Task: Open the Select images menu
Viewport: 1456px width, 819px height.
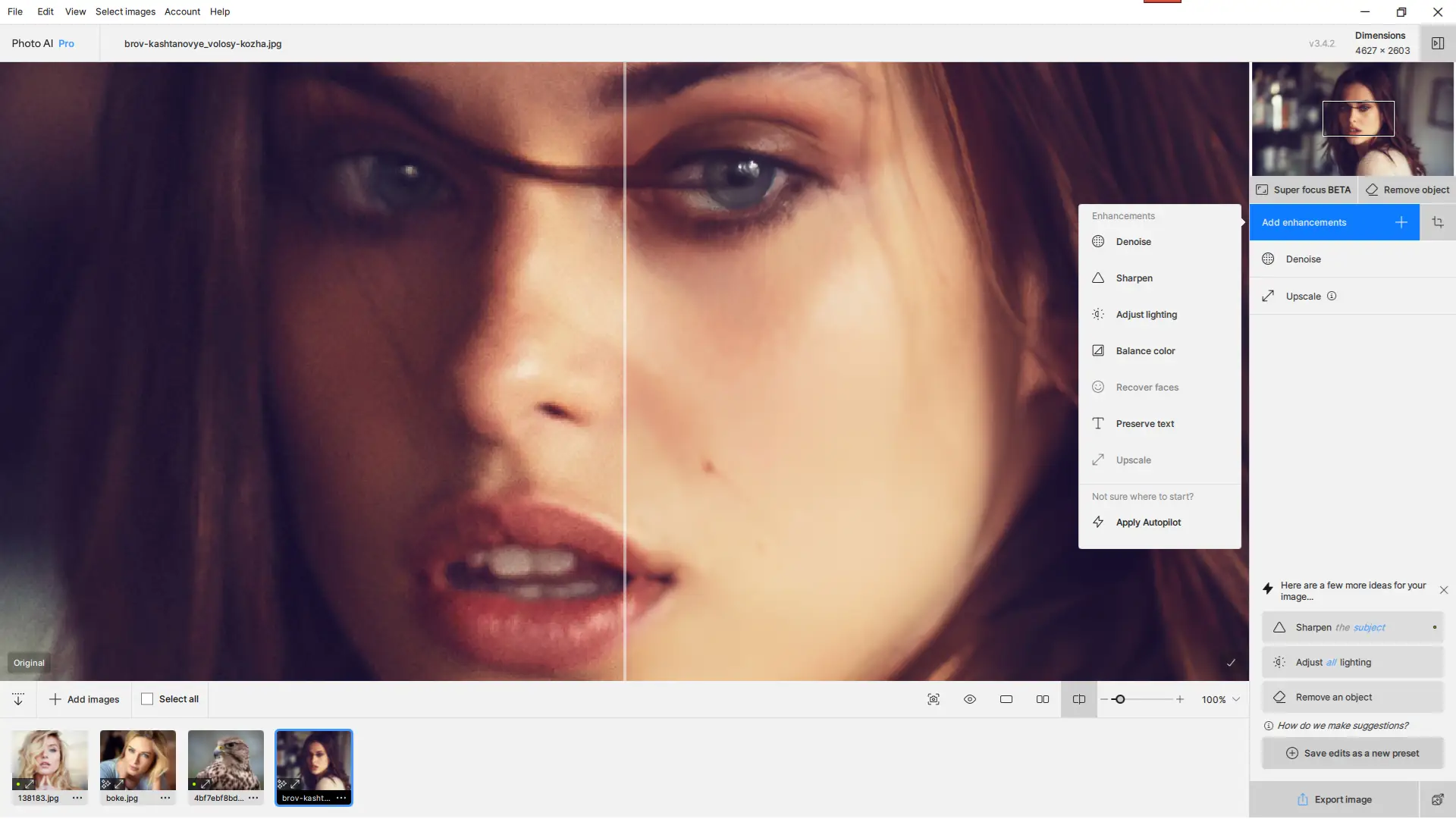Action: click(x=124, y=11)
